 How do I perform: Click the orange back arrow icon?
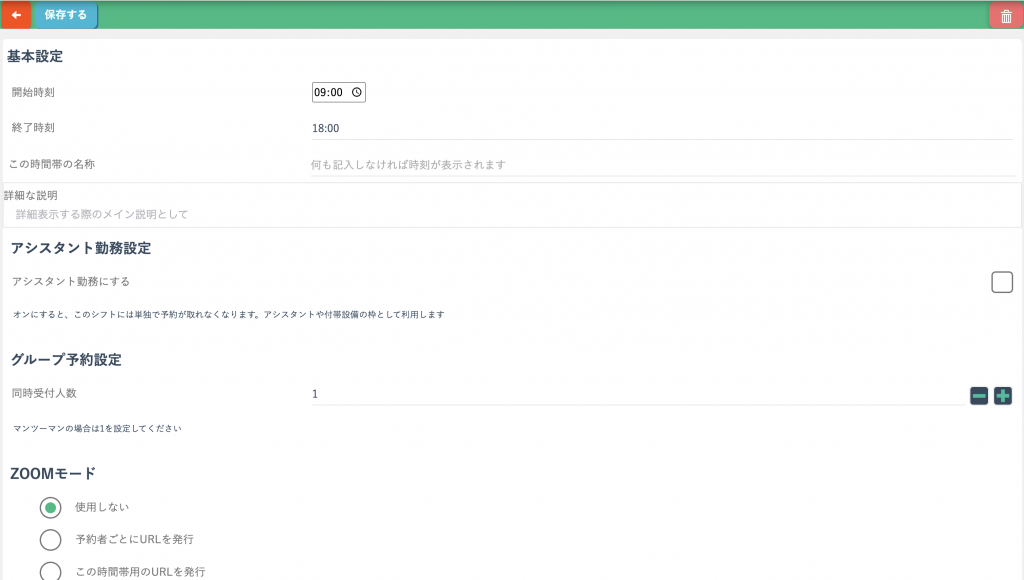[x=16, y=15]
